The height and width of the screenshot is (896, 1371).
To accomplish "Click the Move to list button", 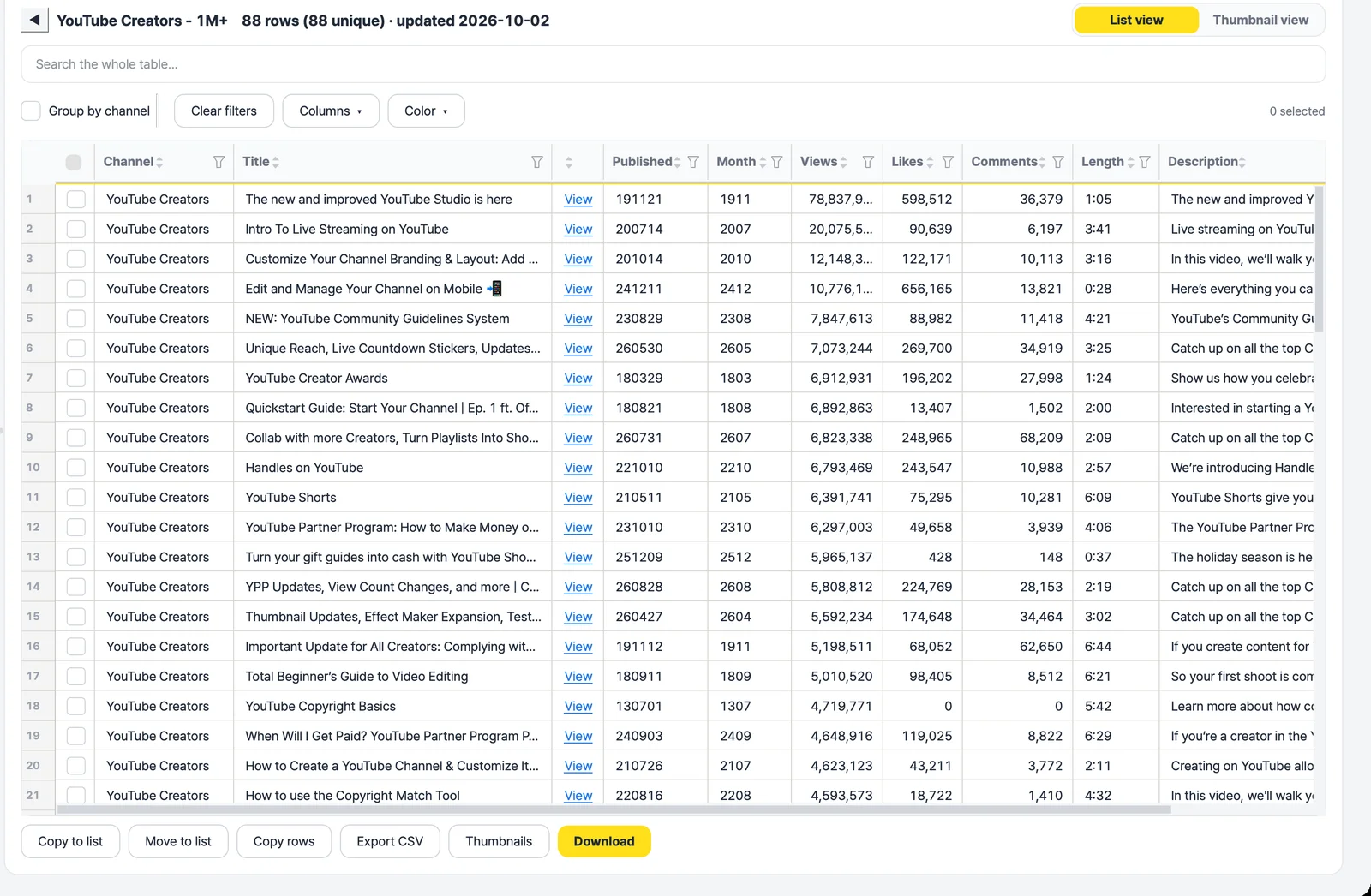I will [178, 841].
